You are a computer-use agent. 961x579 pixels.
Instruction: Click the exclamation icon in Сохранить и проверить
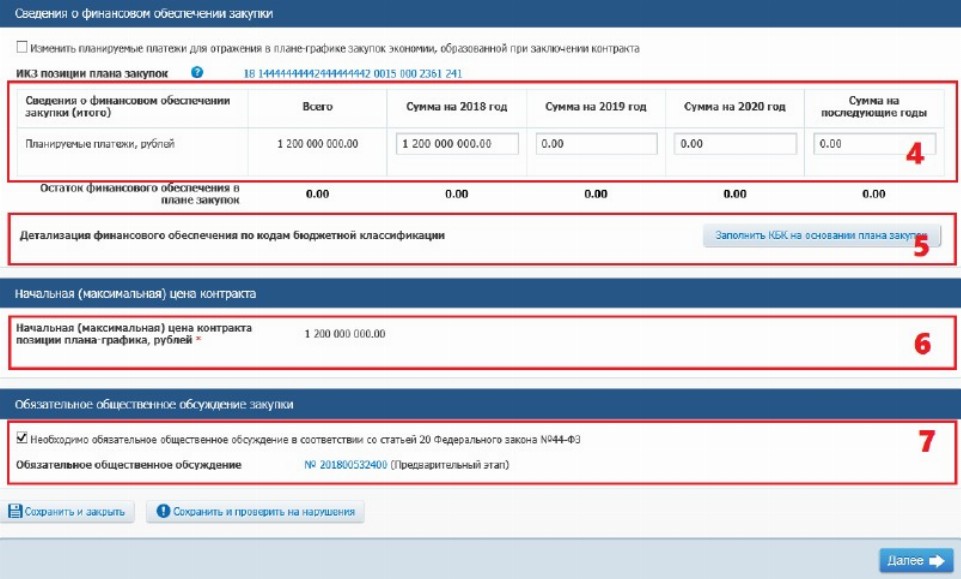163,512
